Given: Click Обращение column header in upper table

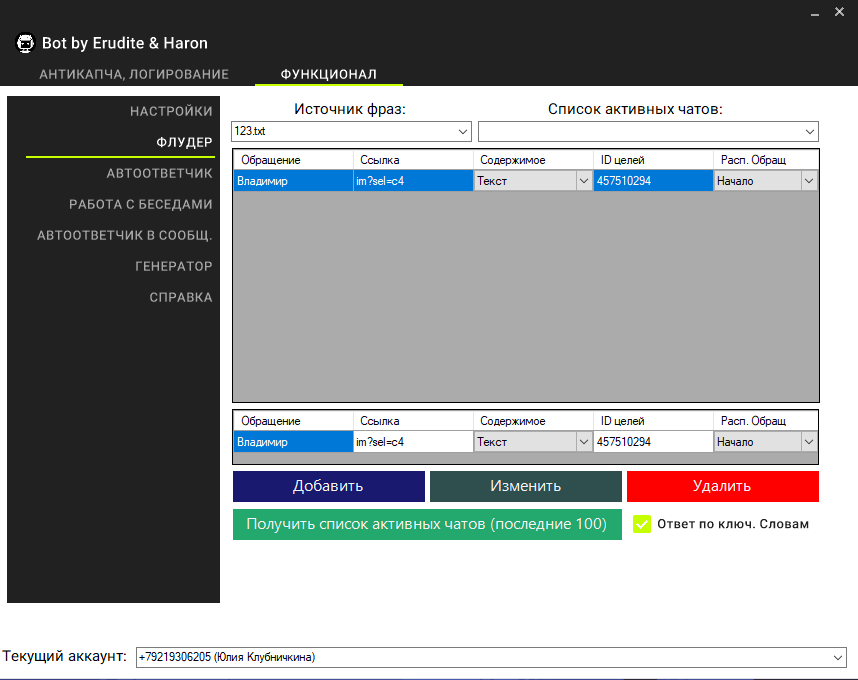Looking at the screenshot, I should tap(293, 160).
